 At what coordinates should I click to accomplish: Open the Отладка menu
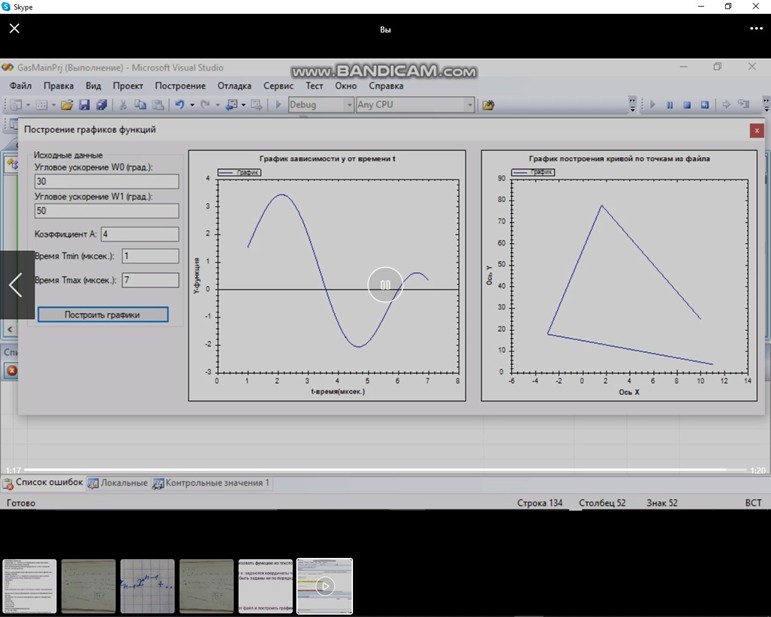click(x=235, y=86)
